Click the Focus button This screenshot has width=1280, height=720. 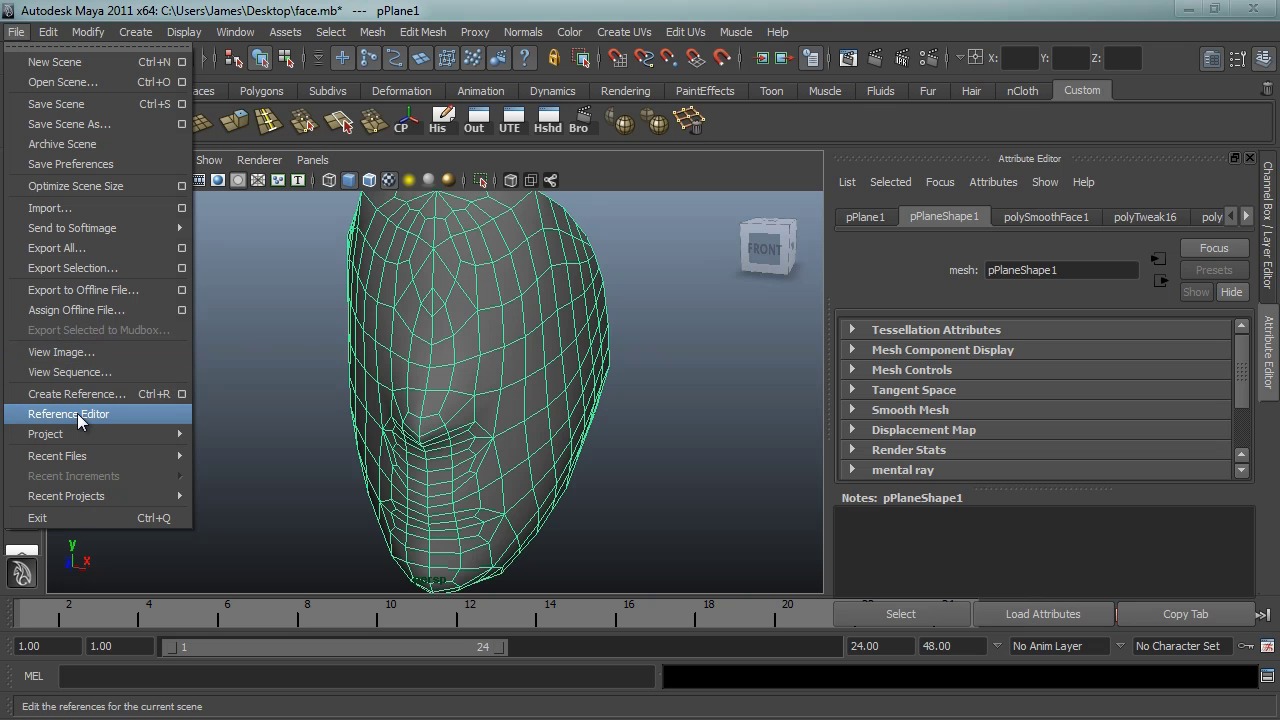point(1214,248)
